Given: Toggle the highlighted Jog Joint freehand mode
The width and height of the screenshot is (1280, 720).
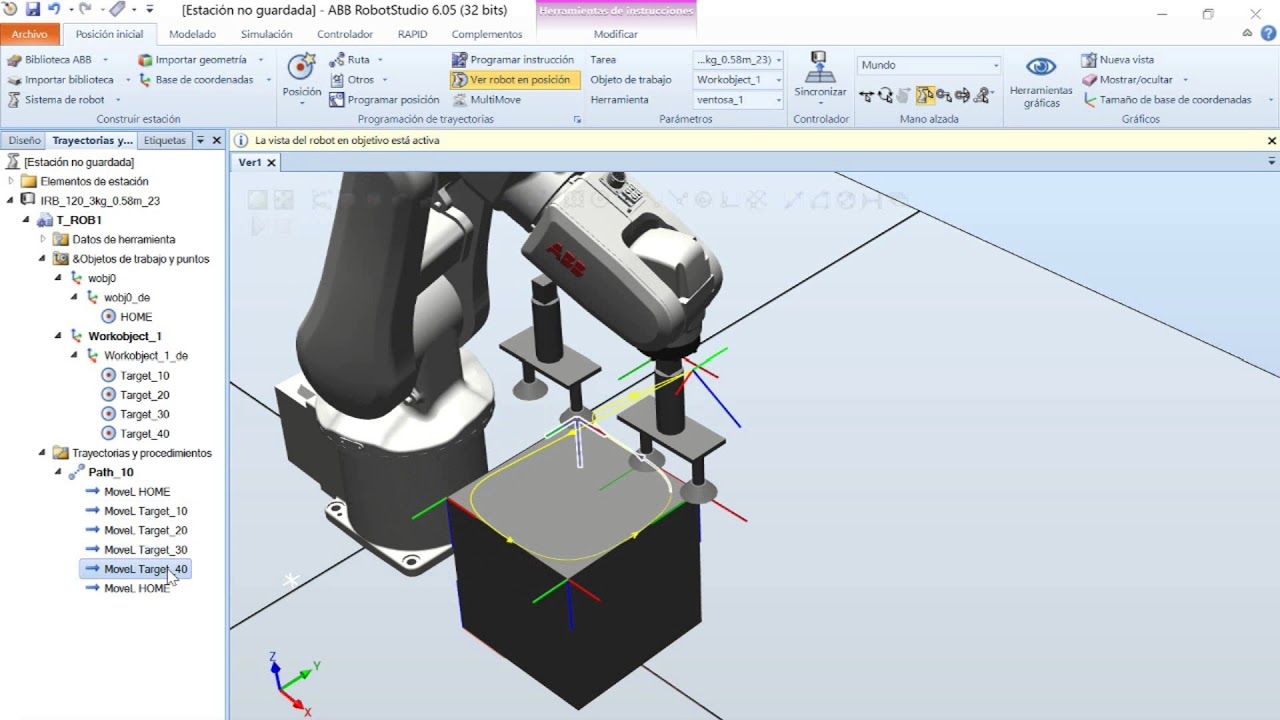Looking at the screenshot, I should click(924, 96).
